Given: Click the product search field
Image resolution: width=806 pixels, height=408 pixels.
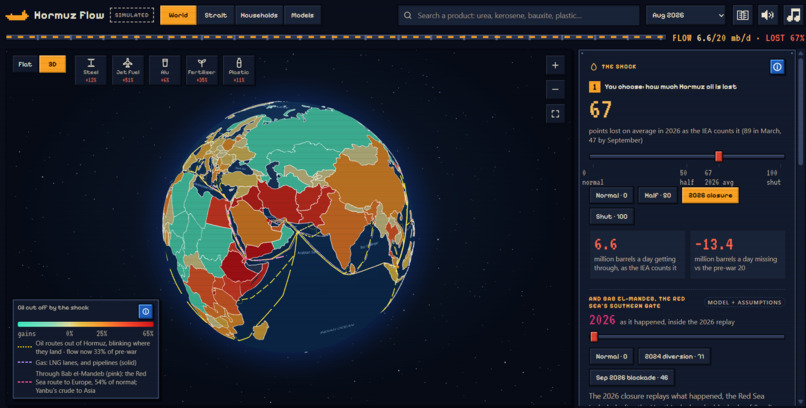Looking at the screenshot, I should tap(519, 15).
